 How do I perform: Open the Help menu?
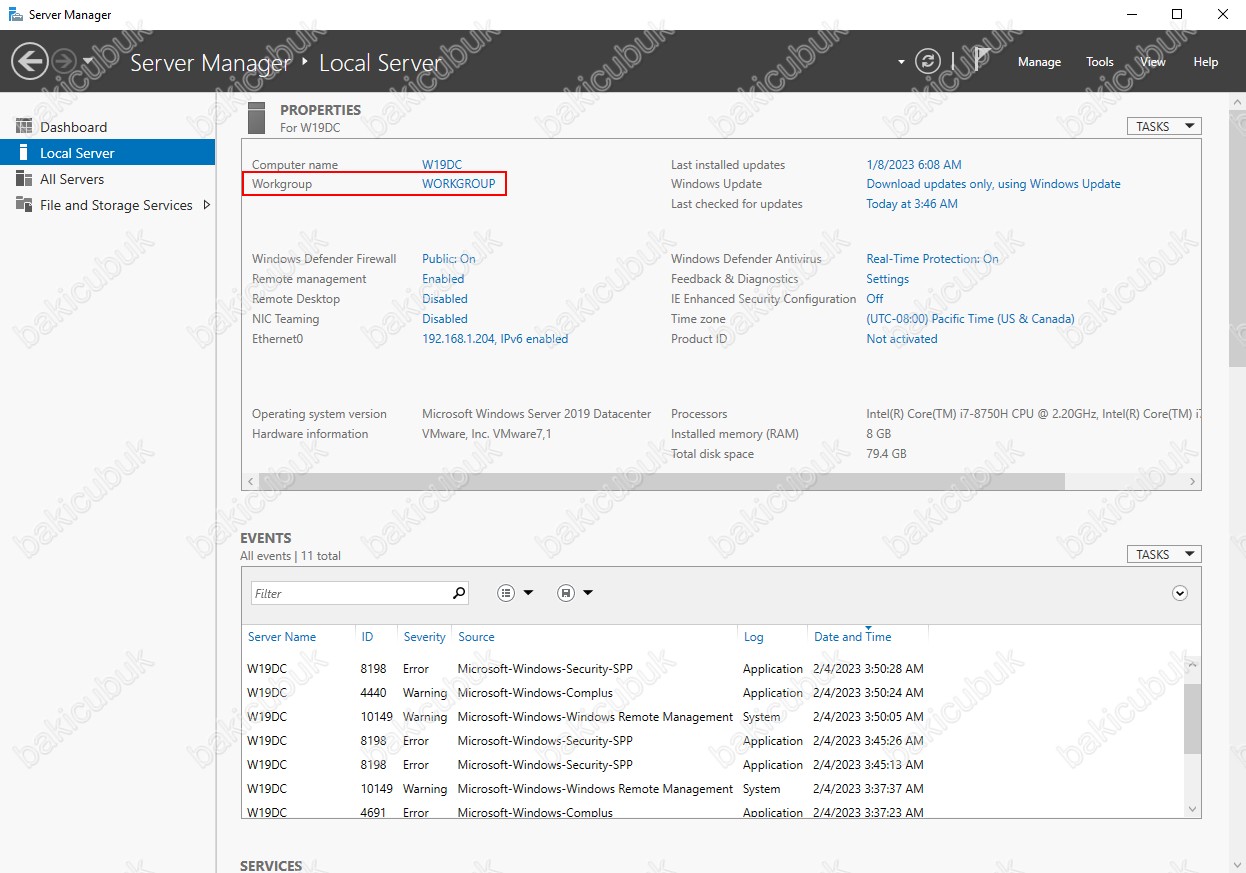pyautogui.click(x=1205, y=62)
